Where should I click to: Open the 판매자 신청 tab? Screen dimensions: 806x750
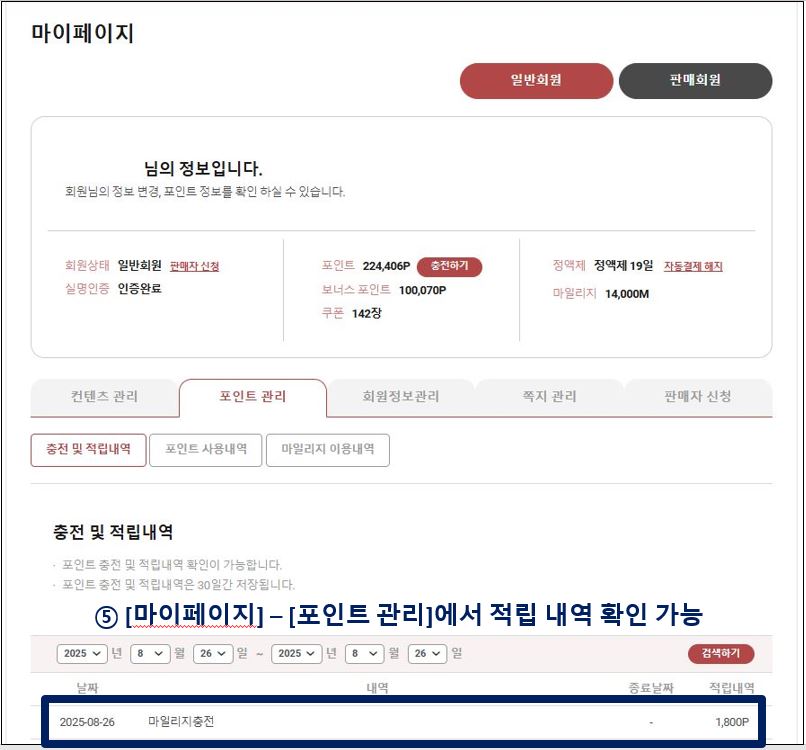[x=698, y=397]
